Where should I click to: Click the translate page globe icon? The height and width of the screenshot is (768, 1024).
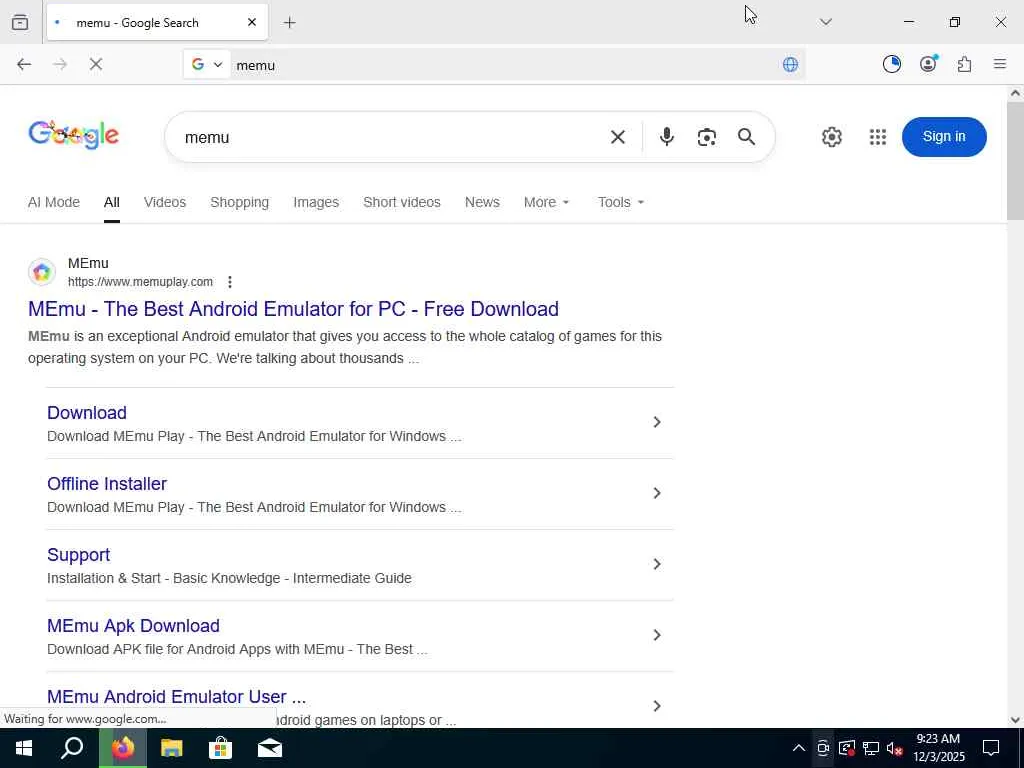790,64
